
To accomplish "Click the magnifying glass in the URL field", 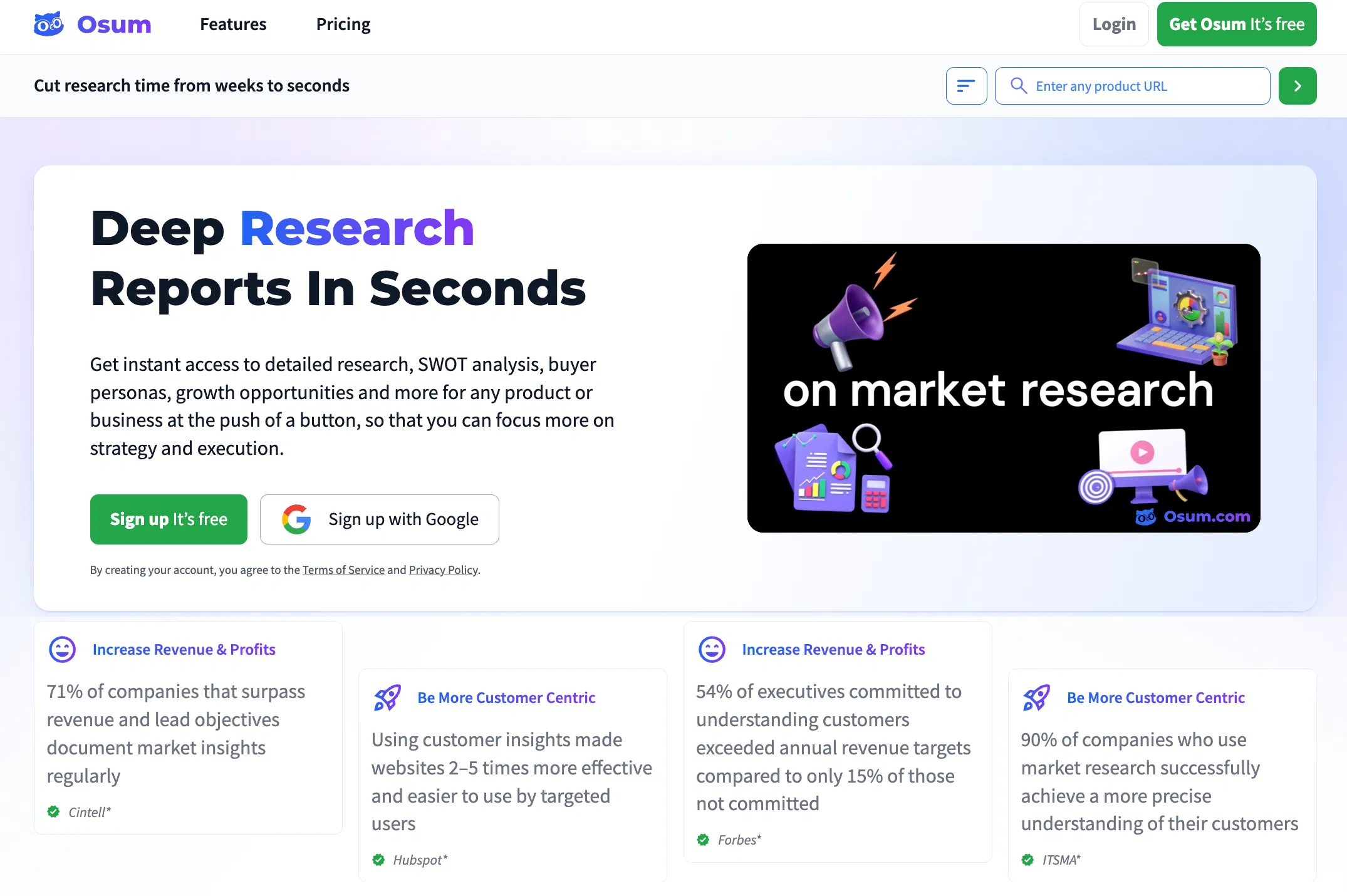I will point(1019,86).
